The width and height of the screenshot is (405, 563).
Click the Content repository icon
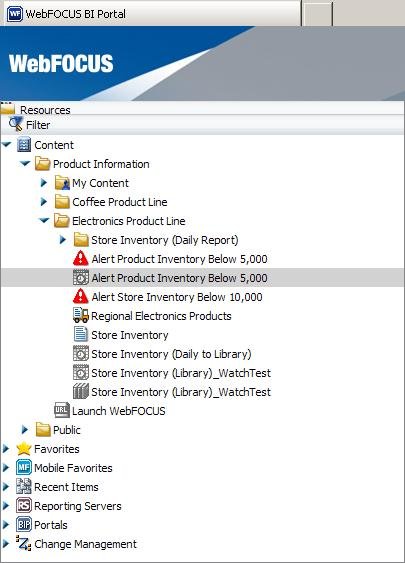click(24, 145)
